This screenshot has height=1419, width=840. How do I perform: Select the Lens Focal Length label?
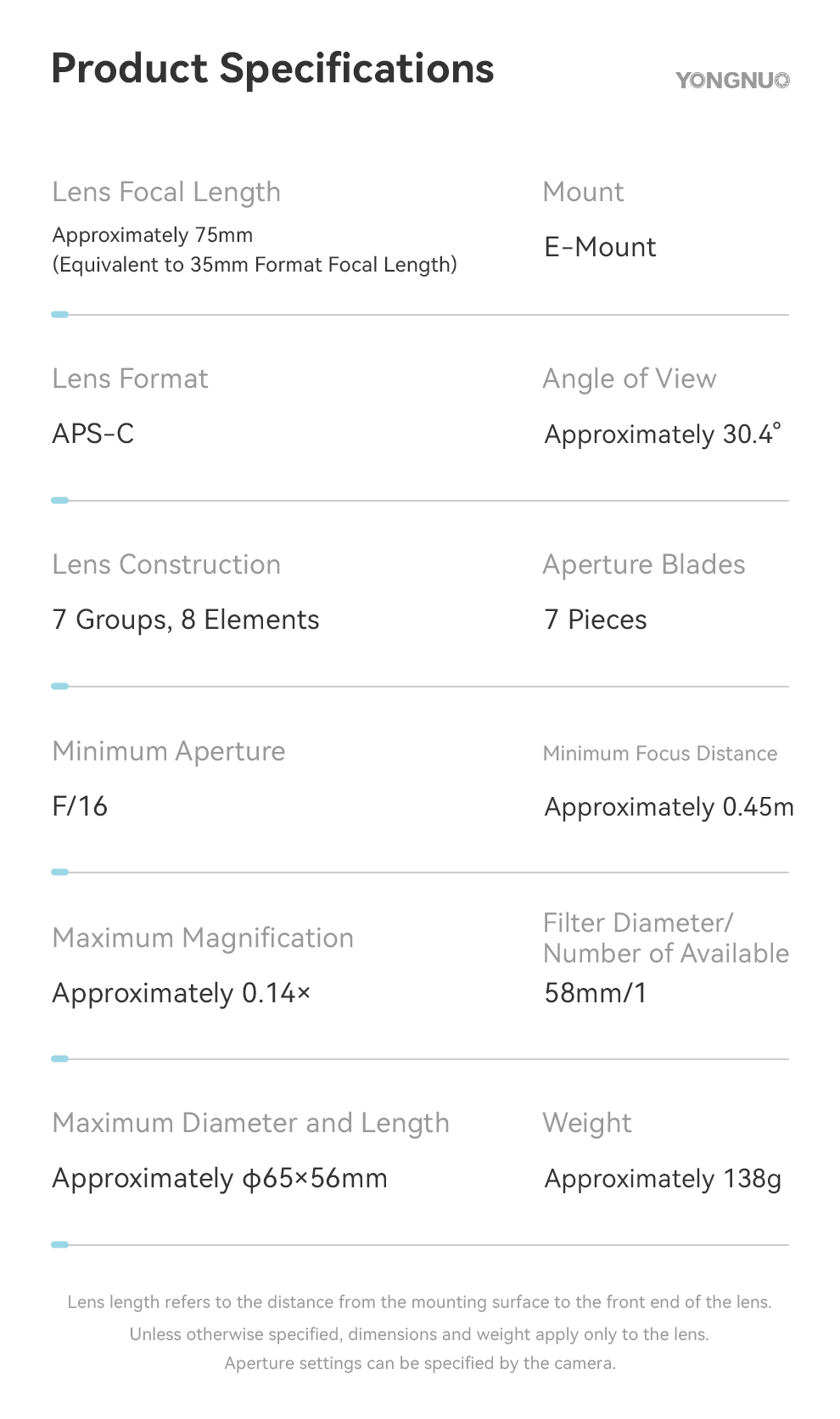[x=166, y=193]
